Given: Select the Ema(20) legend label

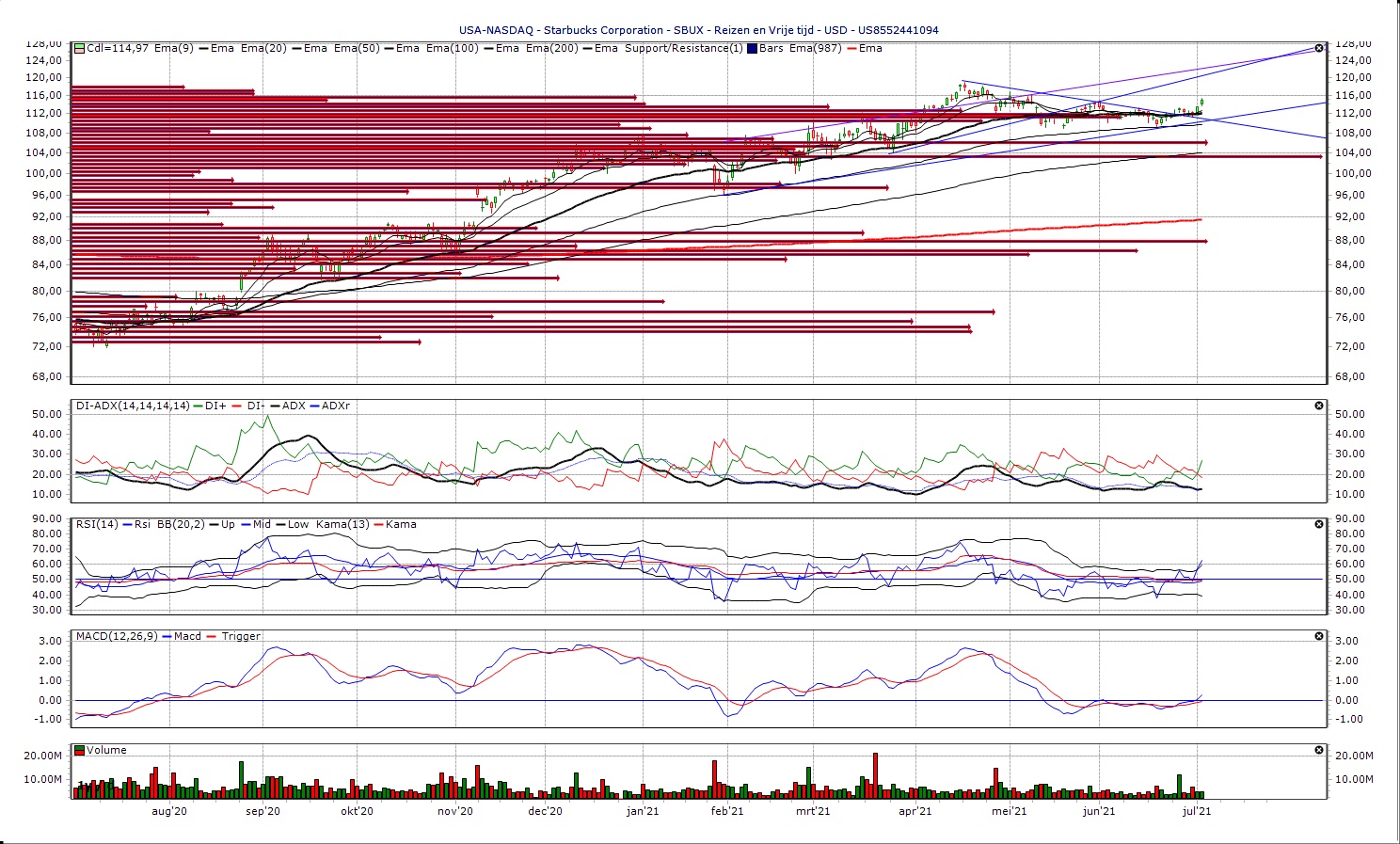Looking at the screenshot, I should [263, 48].
